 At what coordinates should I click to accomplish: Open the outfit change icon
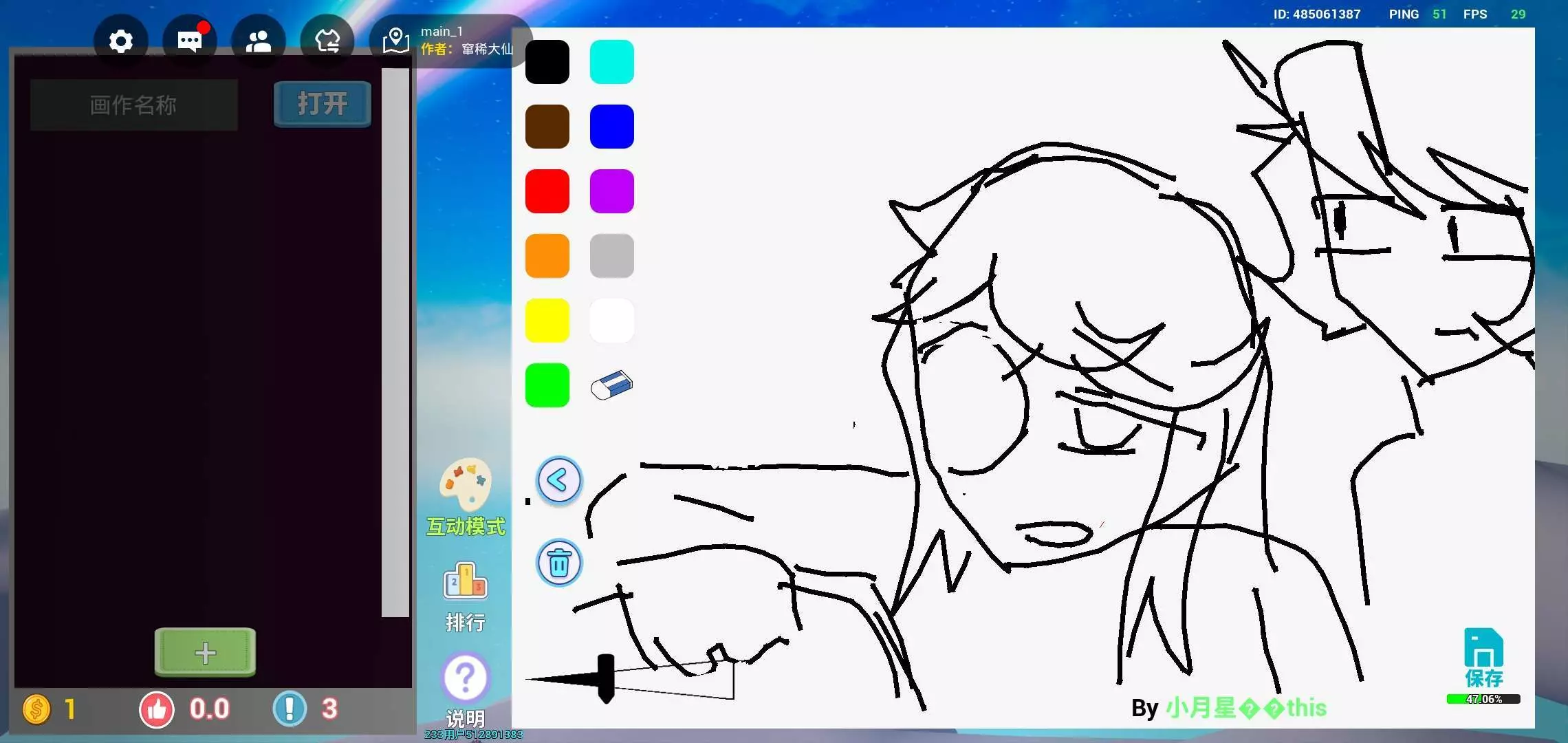[327, 41]
